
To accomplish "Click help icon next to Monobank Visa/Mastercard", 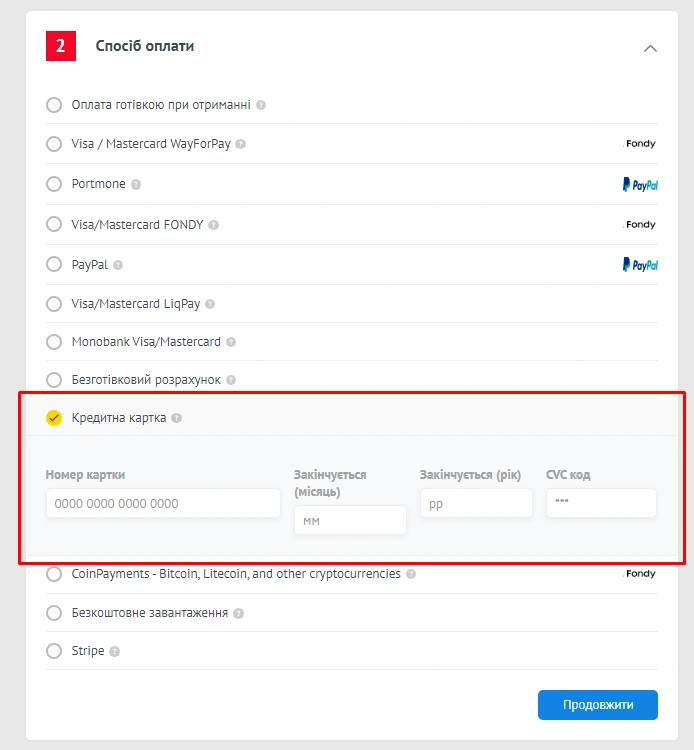I will click(x=231, y=342).
